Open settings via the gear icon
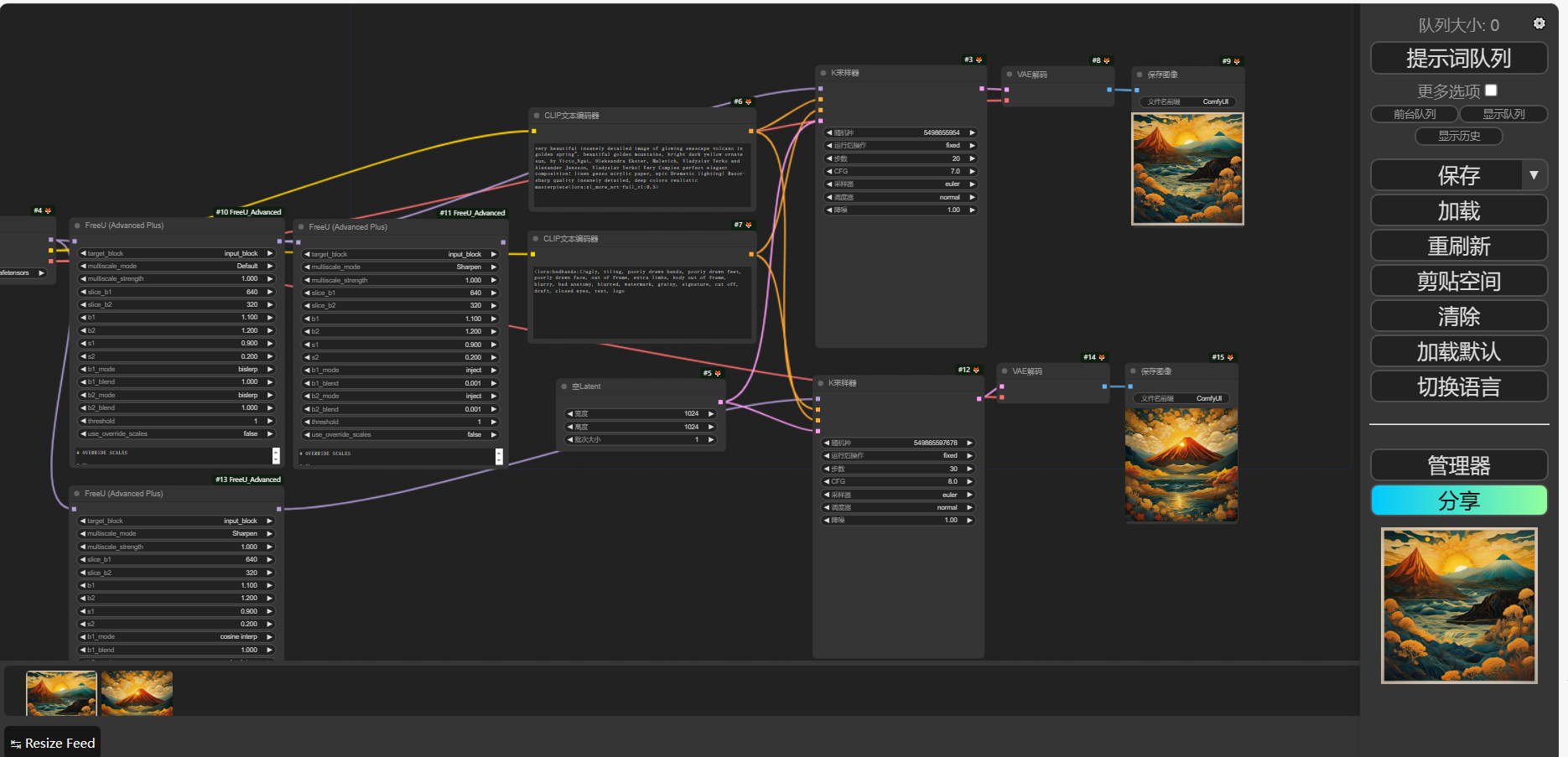Screen dimensions: 1568x757 tap(1539, 23)
